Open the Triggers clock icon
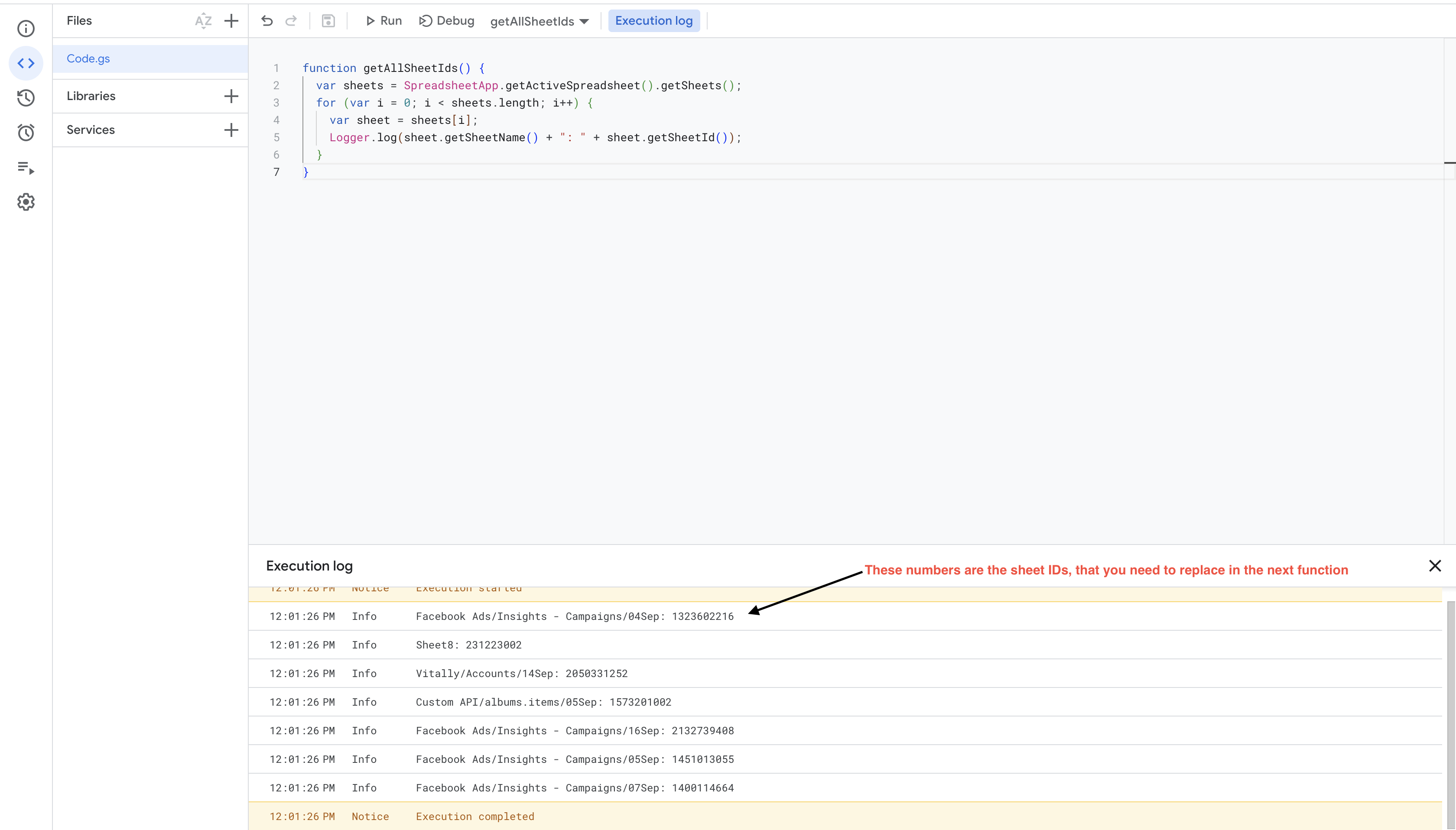 click(26, 133)
